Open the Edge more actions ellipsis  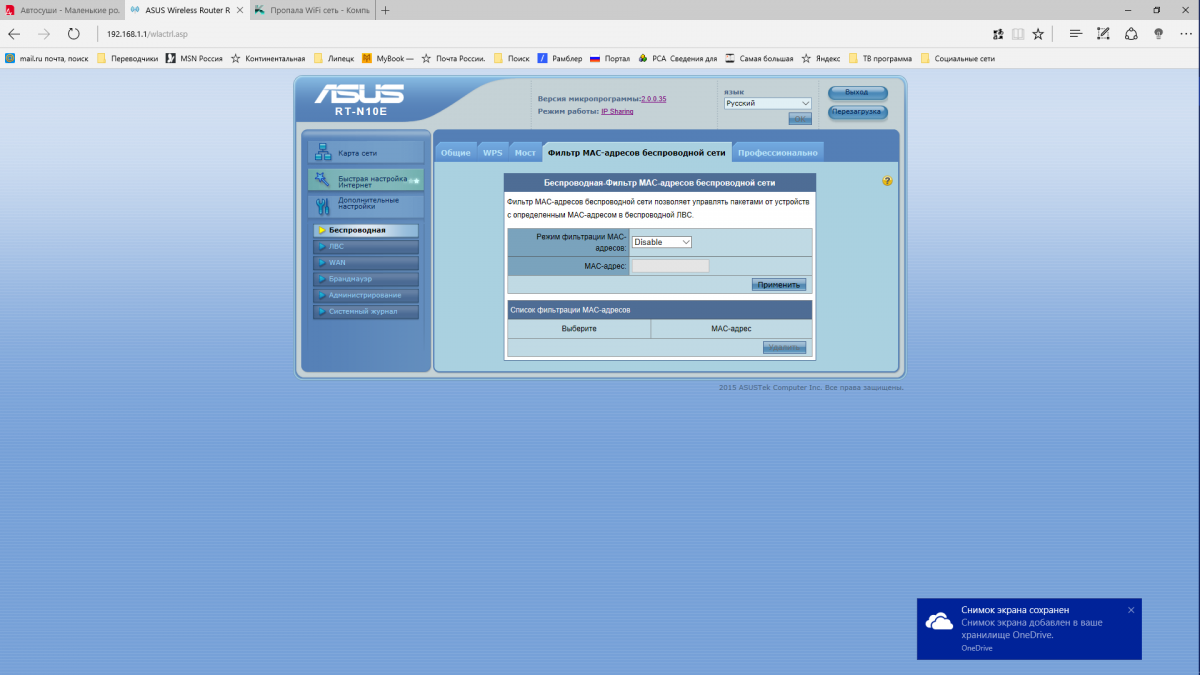click(x=1185, y=33)
